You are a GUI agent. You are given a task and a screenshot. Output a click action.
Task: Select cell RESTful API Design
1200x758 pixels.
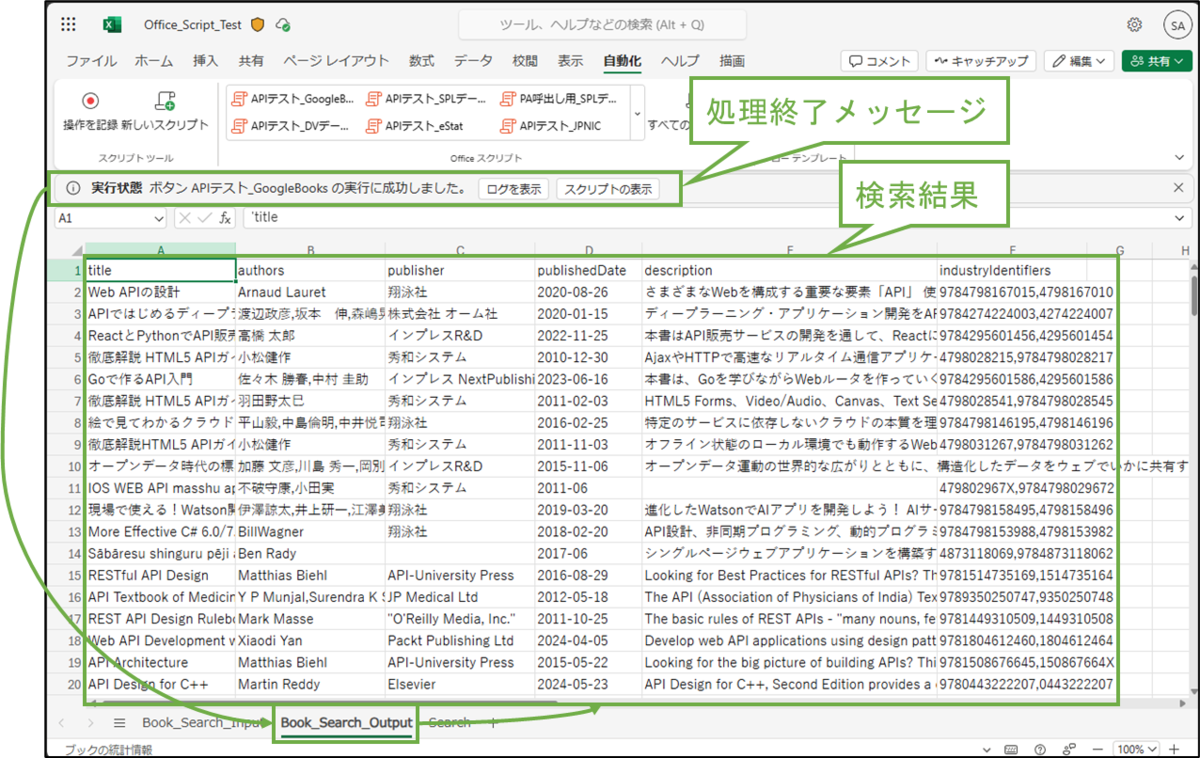[160, 575]
